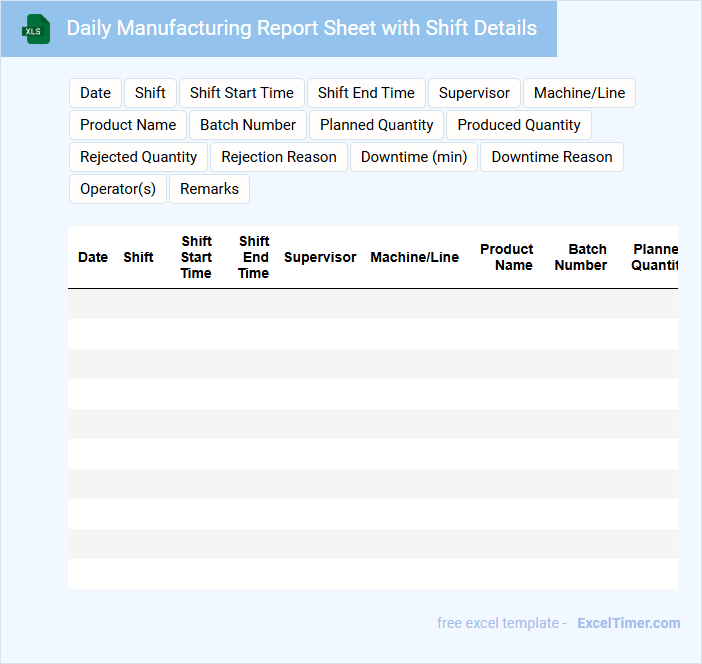Select the Machine/Line tag
The width and height of the screenshot is (702, 664).
point(579,93)
